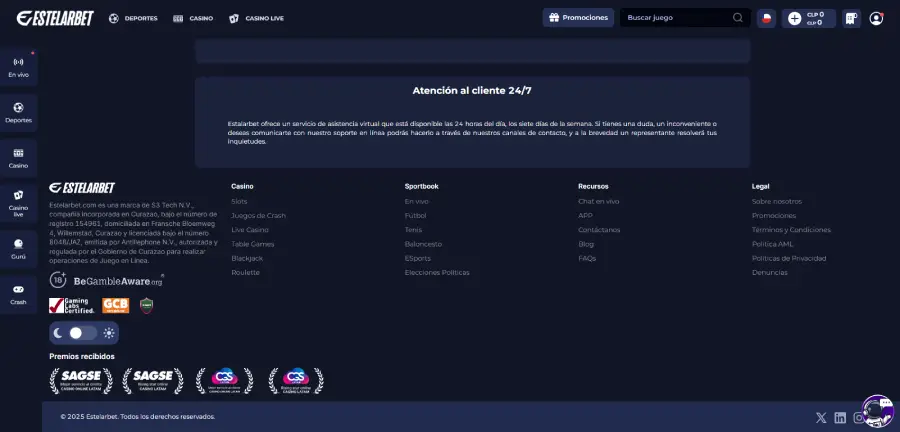Click the GCB license badge

pyautogui.click(x=115, y=305)
